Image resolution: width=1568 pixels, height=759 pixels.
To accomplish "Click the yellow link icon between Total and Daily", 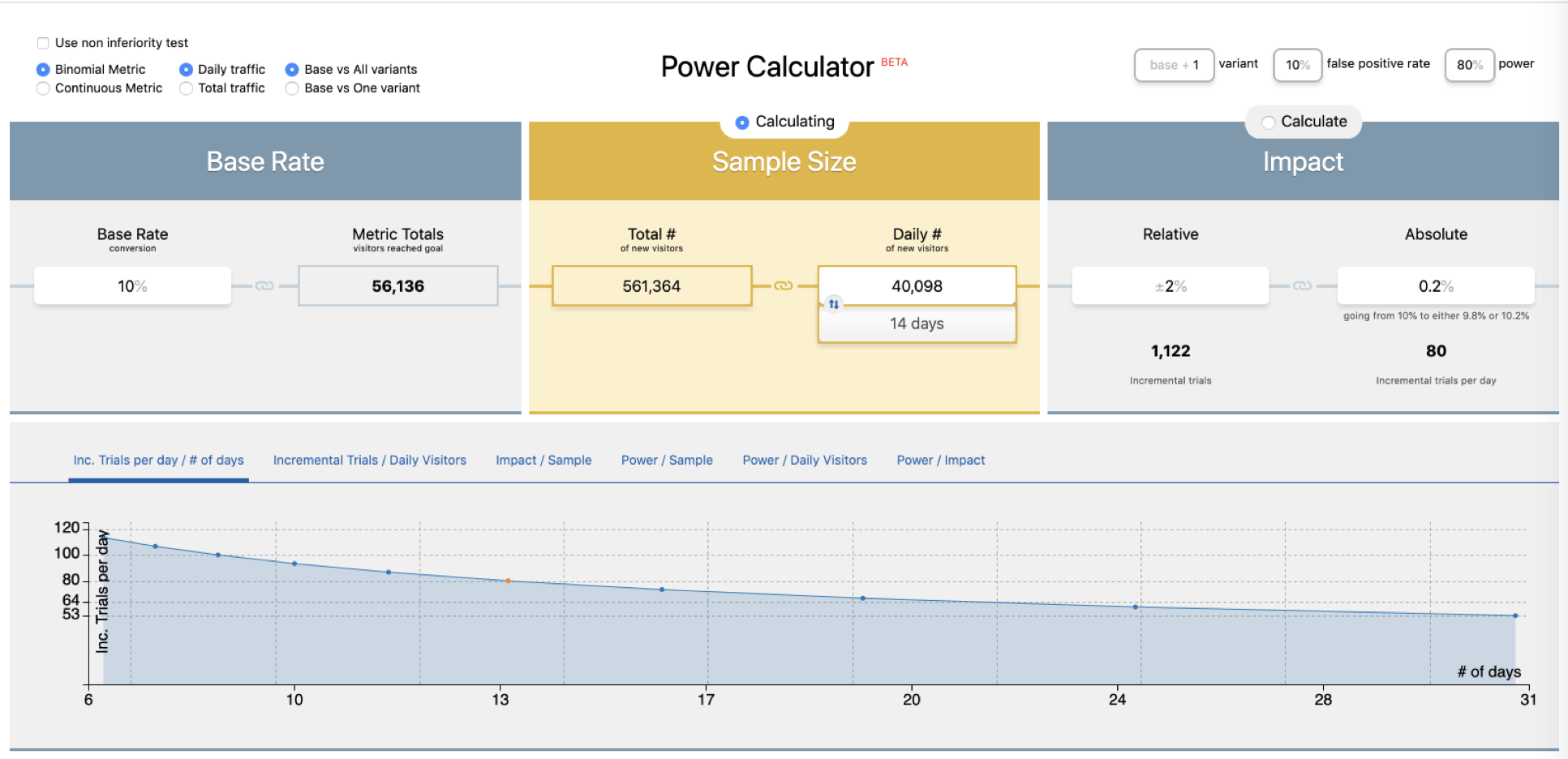I will [783, 285].
